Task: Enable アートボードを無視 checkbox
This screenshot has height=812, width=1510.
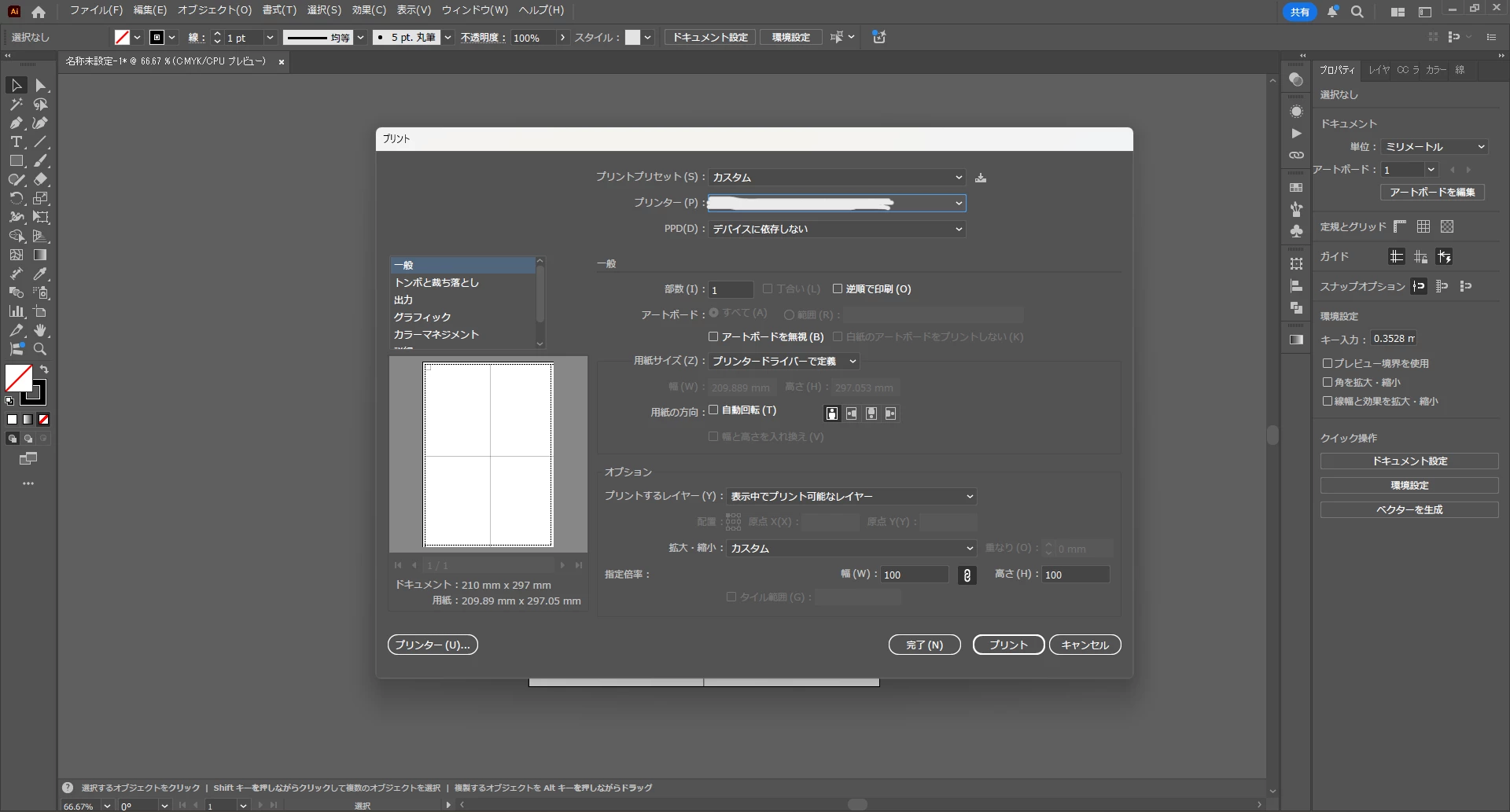Action: pyautogui.click(x=713, y=336)
